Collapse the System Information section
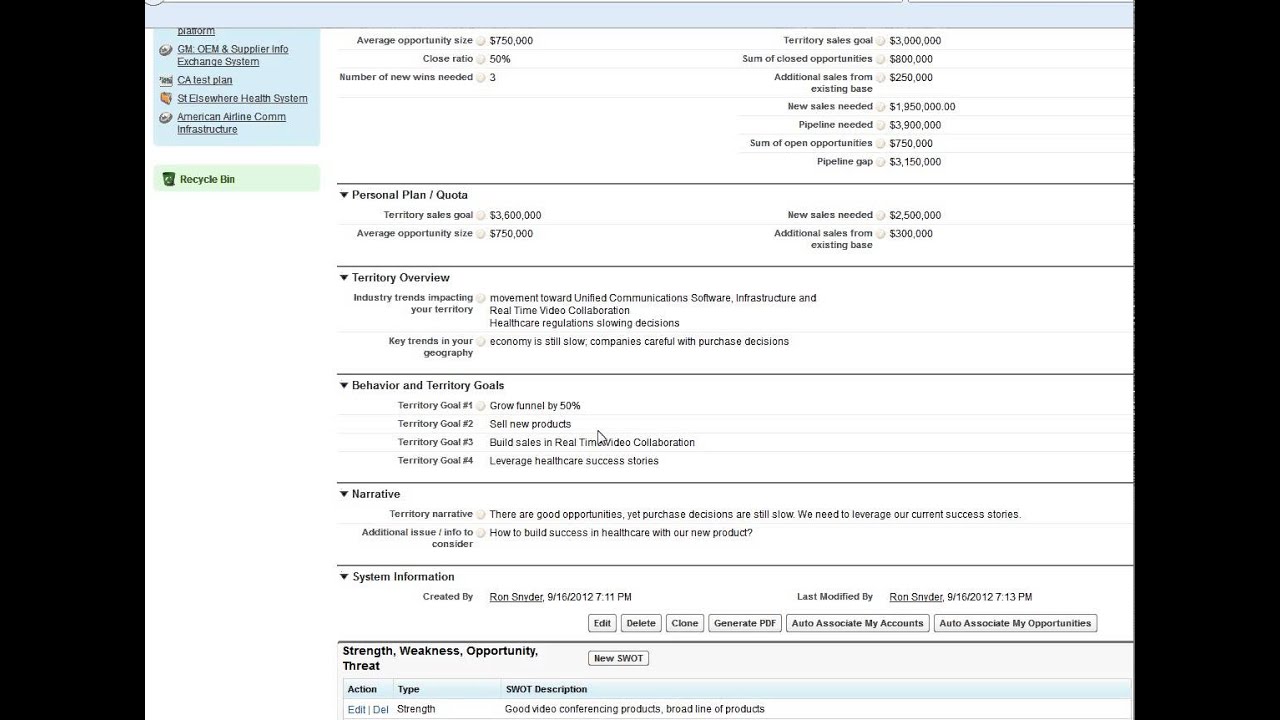The width and height of the screenshot is (1280, 720). pos(344,577)
